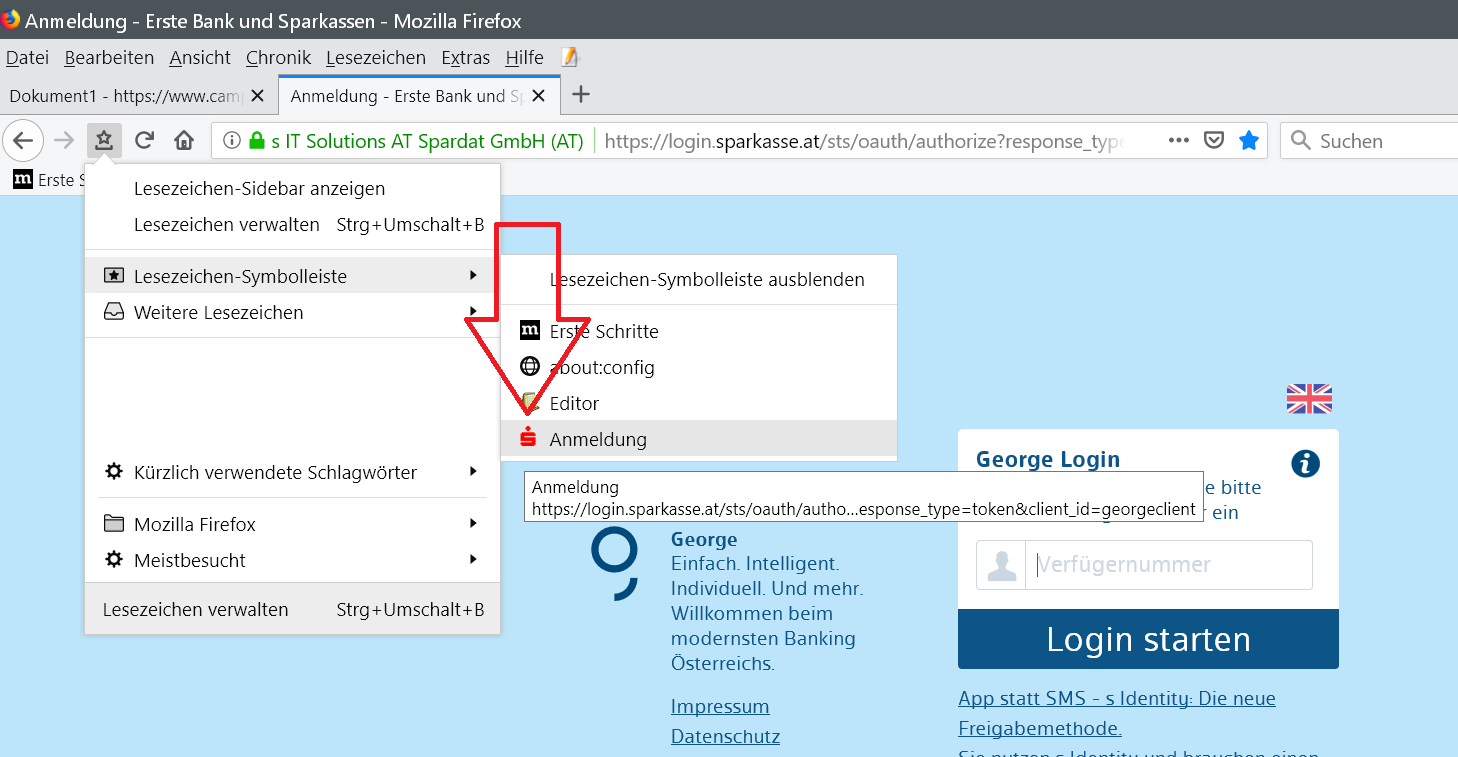Select Lesezeichen-Sidebar anzeigen menu entry

(x=259, y=189)
